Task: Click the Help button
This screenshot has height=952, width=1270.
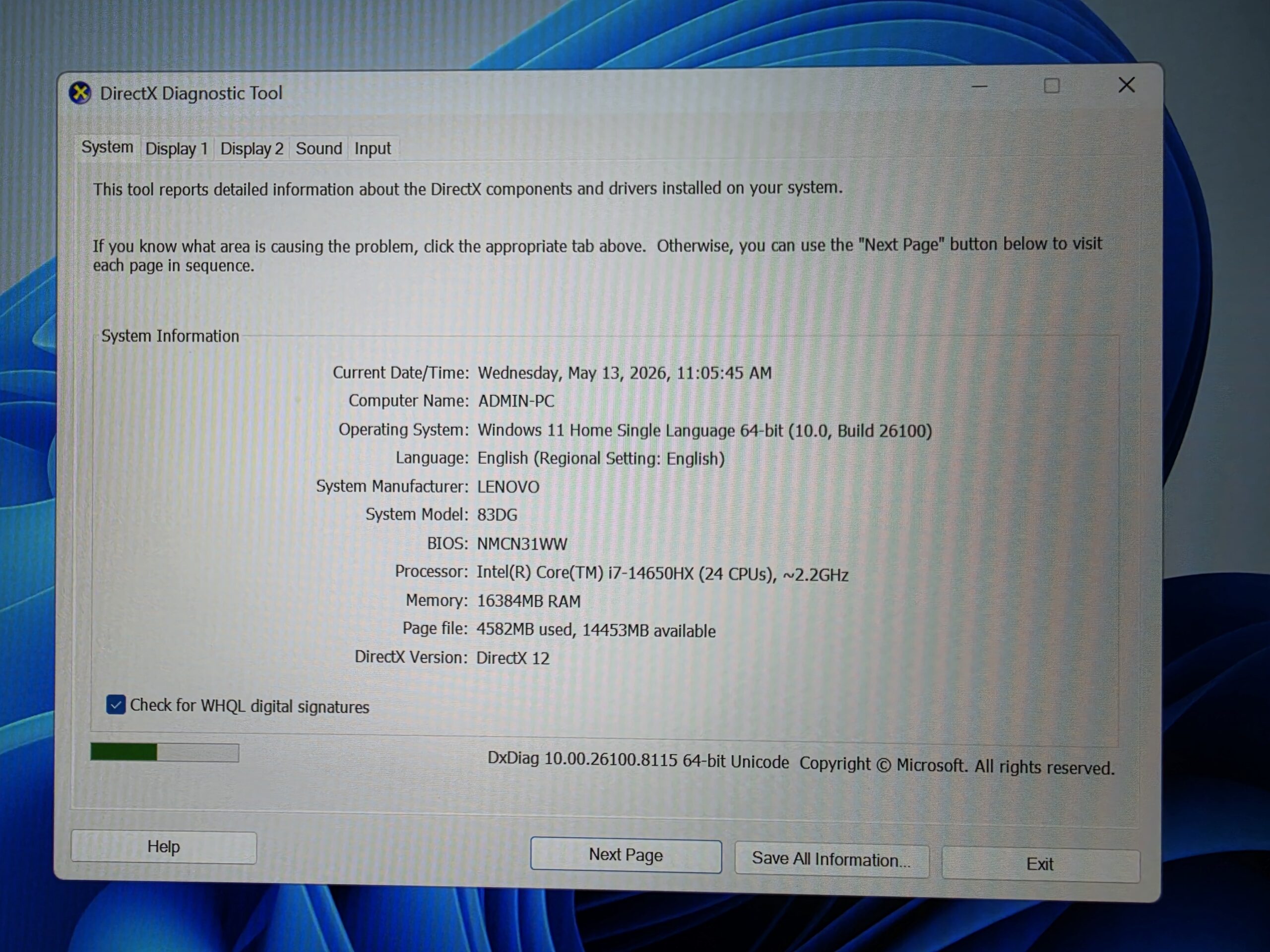Action: click(164, 847)
